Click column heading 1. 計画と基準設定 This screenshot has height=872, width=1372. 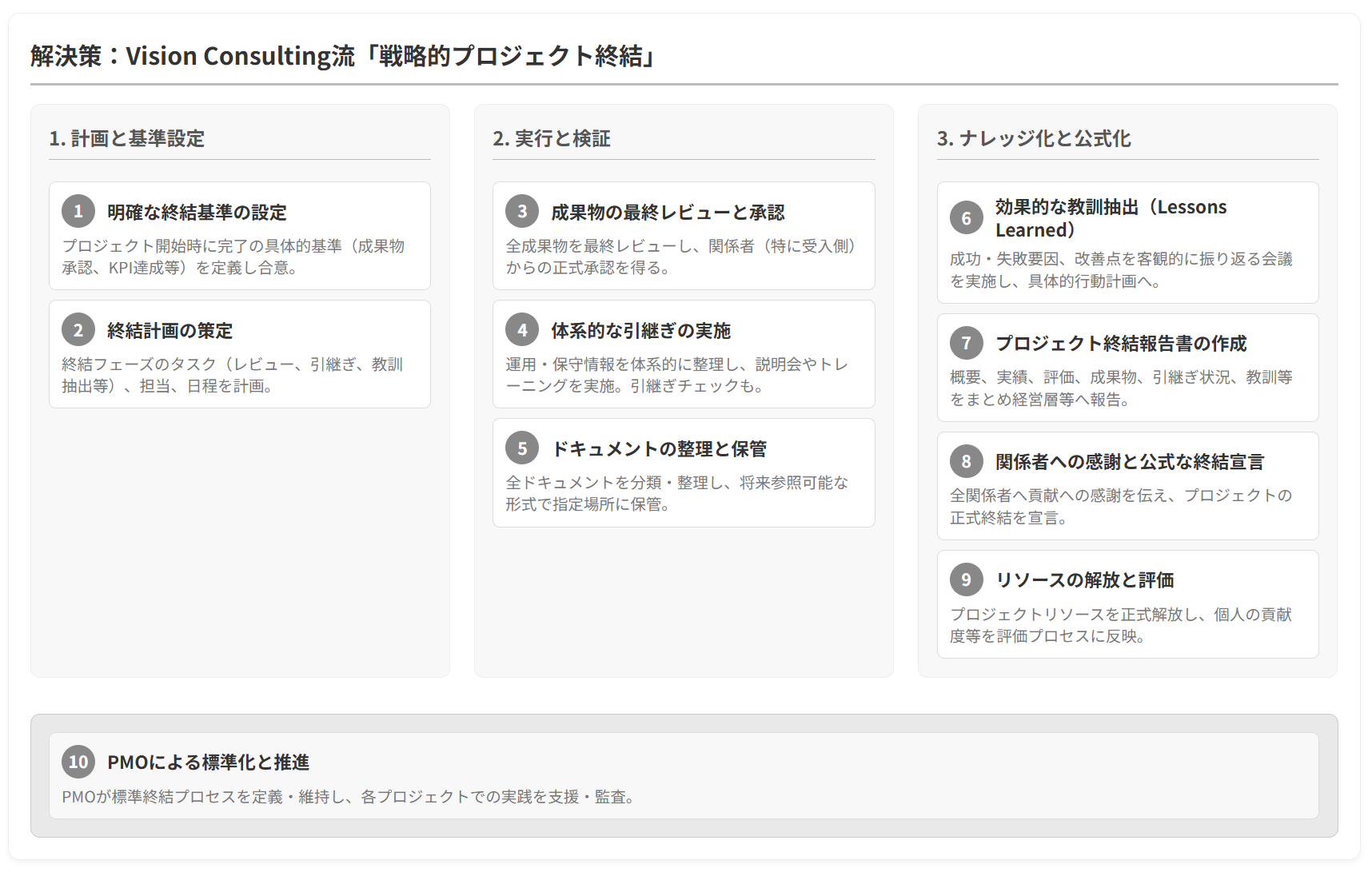click(127, 138)
